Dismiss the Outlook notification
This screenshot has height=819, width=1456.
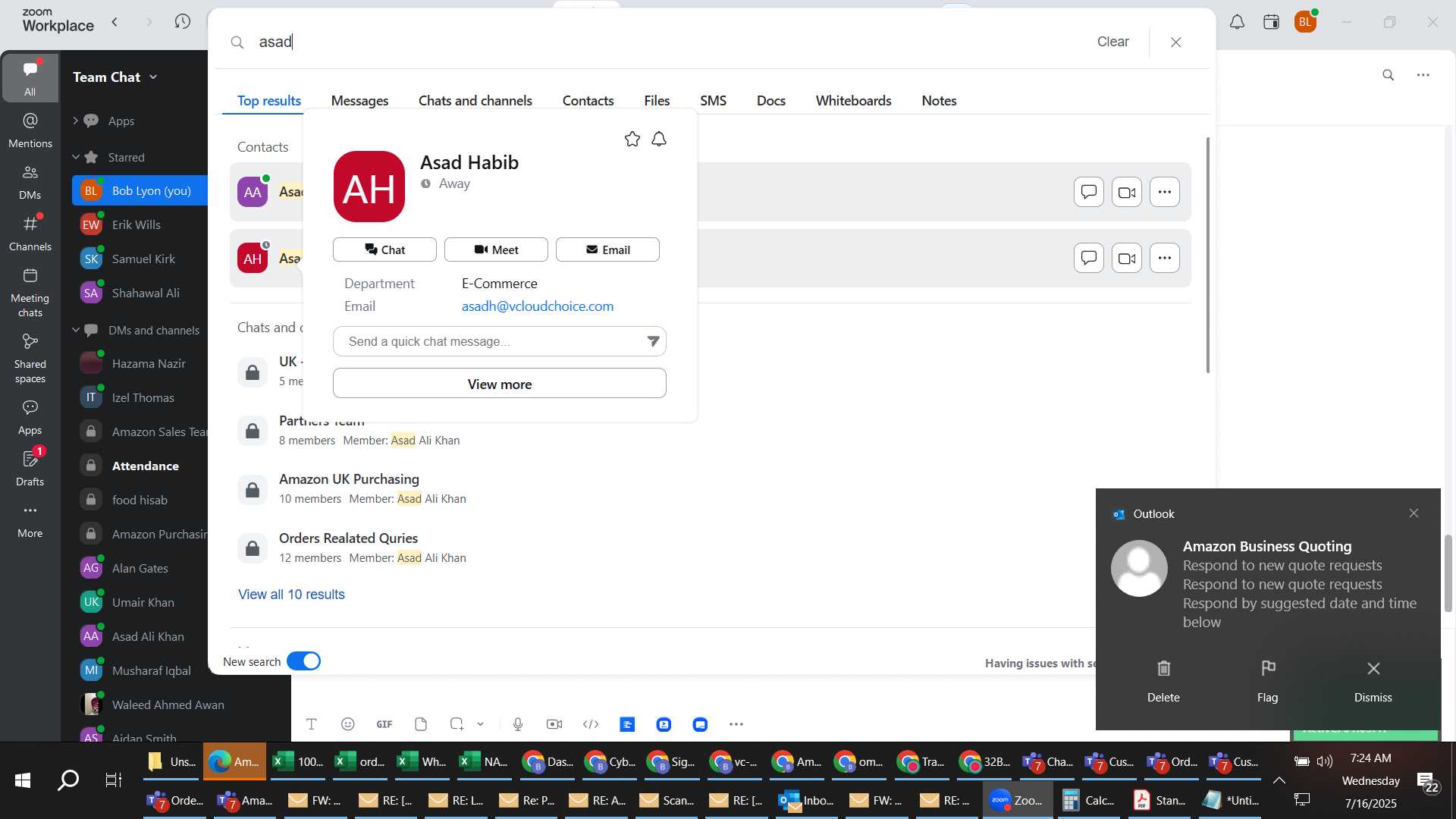tap(1373, 681)
